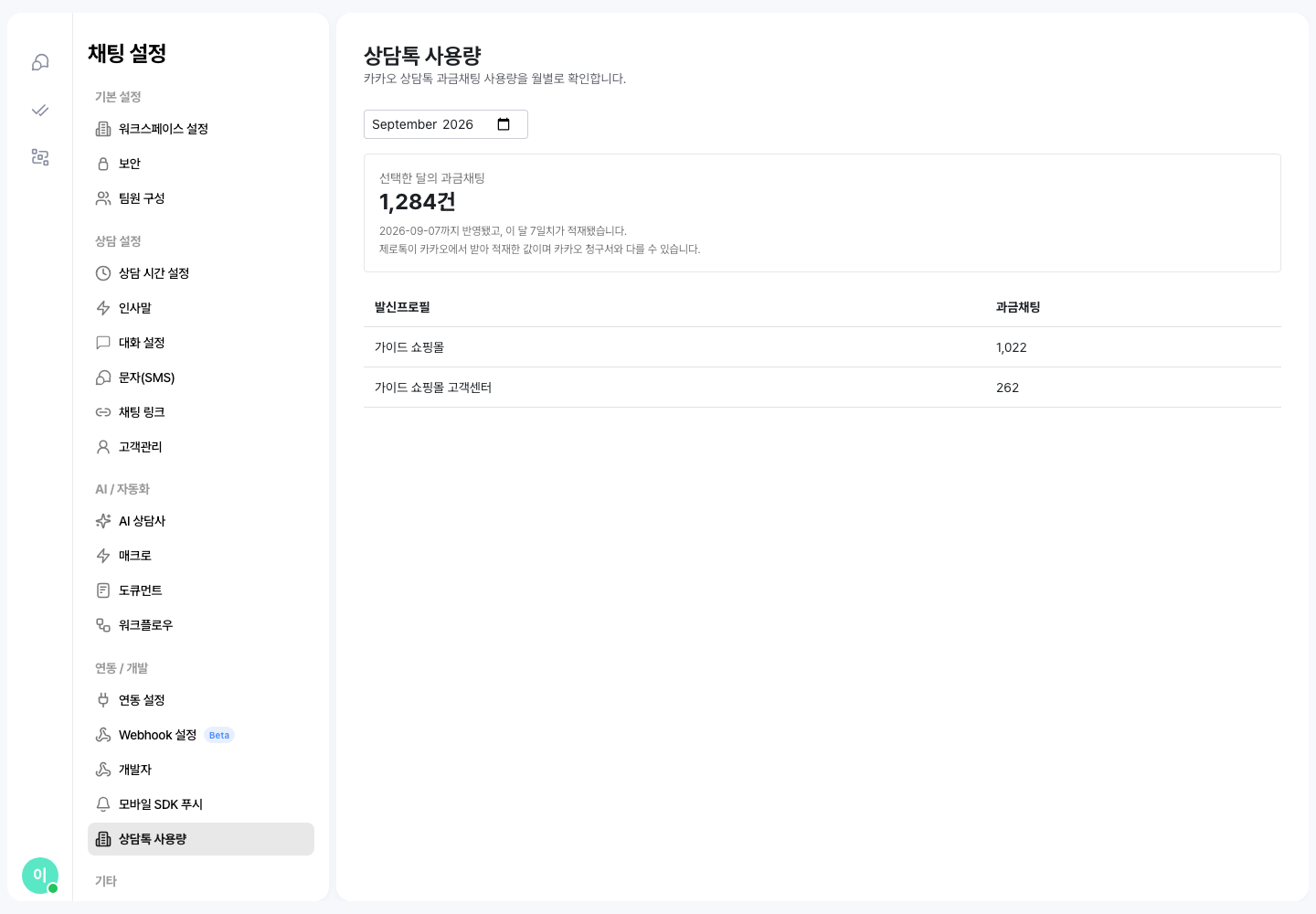Viewport: 1316px width, 914px height.
Task: Click the 262 count cell
Action: click(x=1007, y=388)
